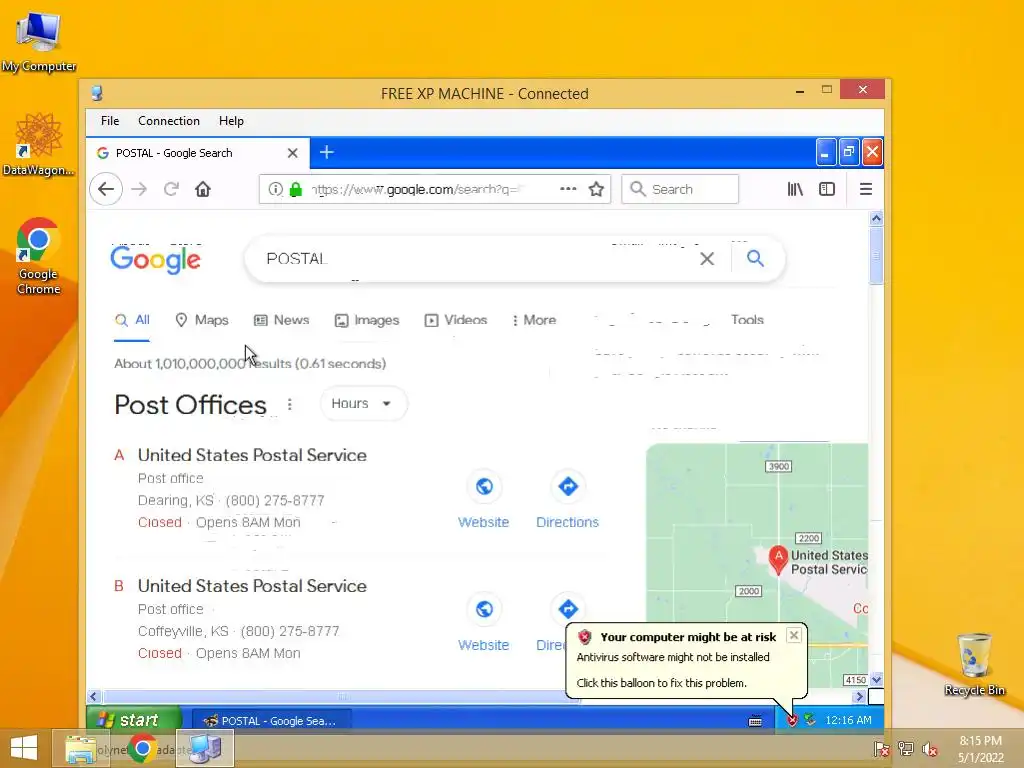
Task: Click horizontal scrollbar right arrow
Action: [x=859, y=697]
